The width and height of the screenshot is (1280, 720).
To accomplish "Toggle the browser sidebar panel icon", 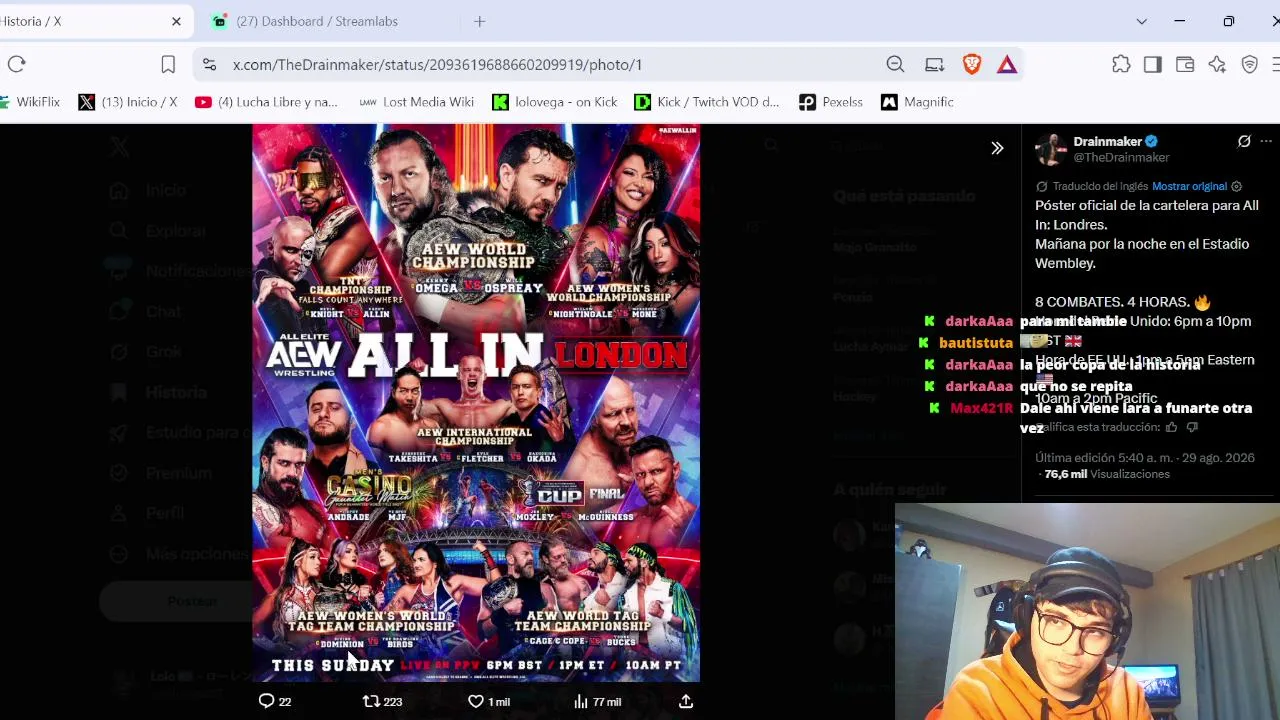I will (x=1152, y=64).
